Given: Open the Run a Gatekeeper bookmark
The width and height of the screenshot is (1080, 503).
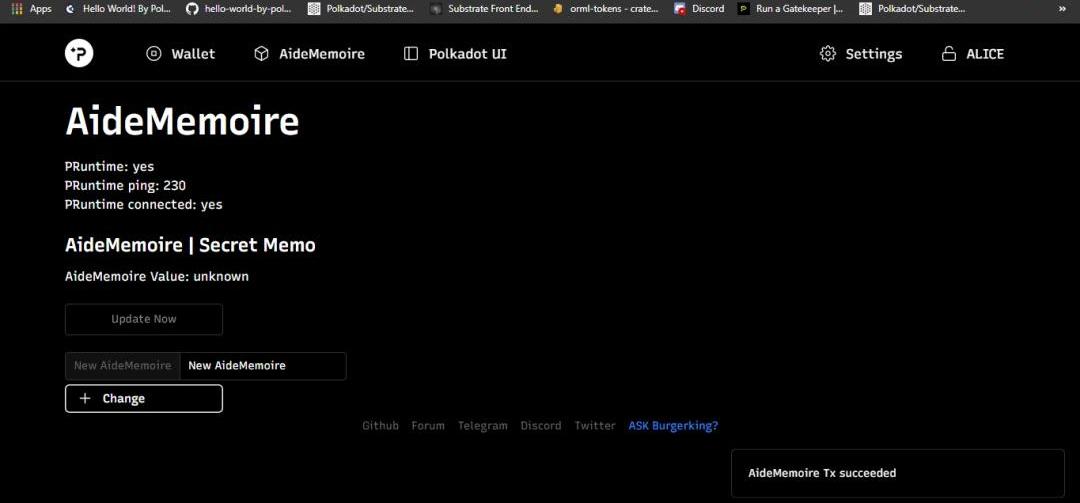Looking at the screenshot, I should (790, 9).
